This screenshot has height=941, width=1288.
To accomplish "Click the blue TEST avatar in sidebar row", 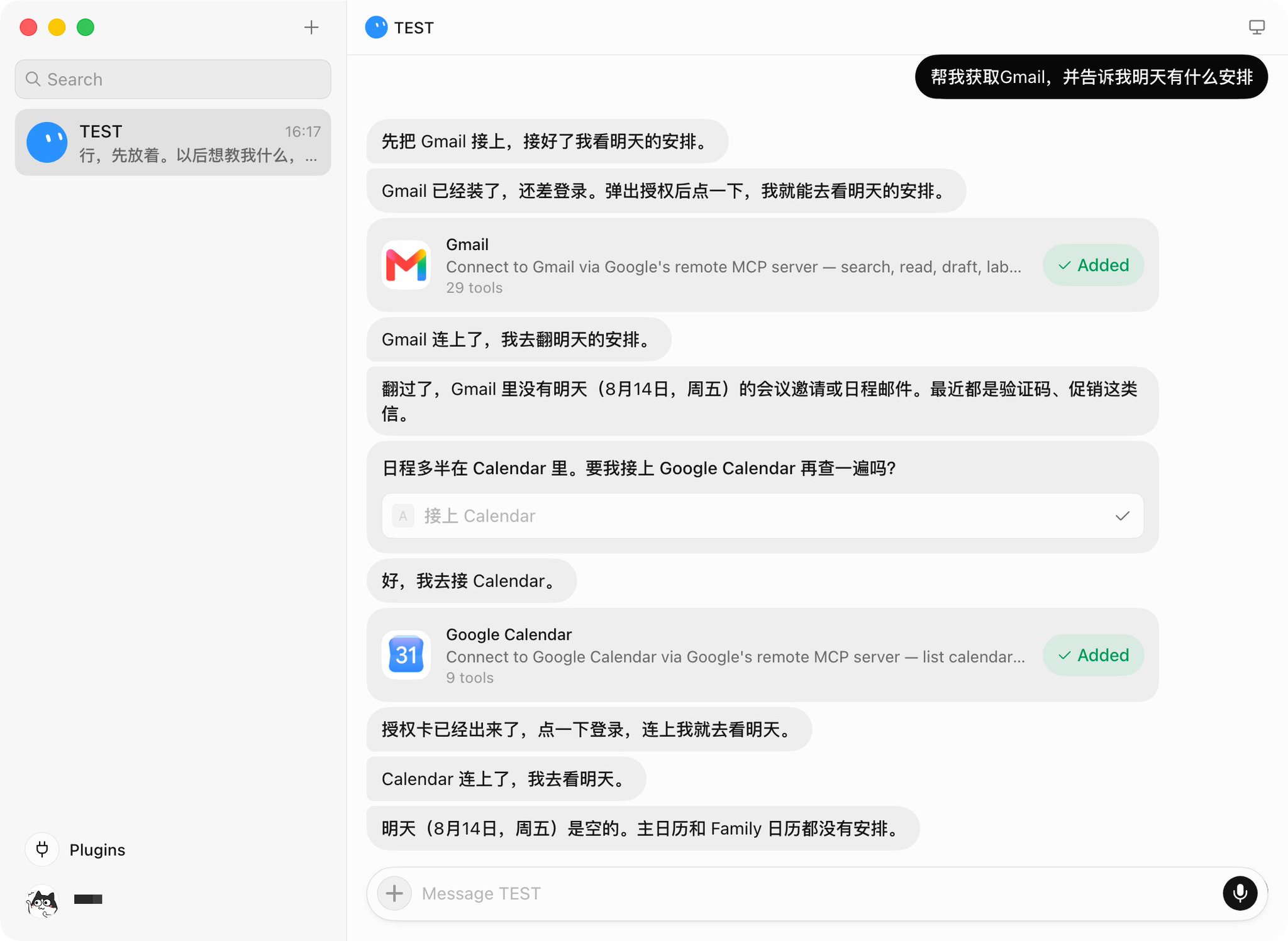I will coord(47,143).
